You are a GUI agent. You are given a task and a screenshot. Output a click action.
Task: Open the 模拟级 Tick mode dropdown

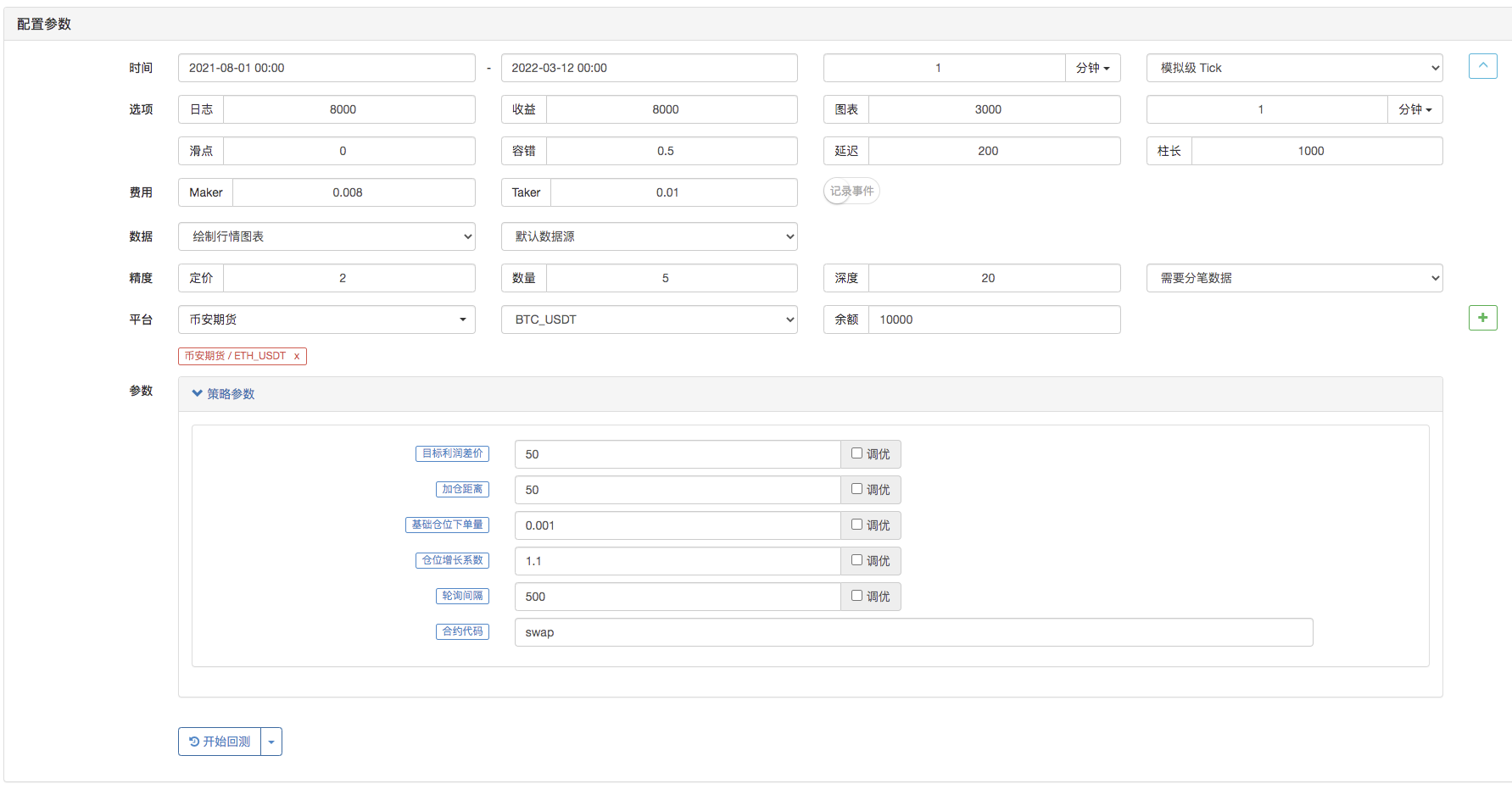1294,68
